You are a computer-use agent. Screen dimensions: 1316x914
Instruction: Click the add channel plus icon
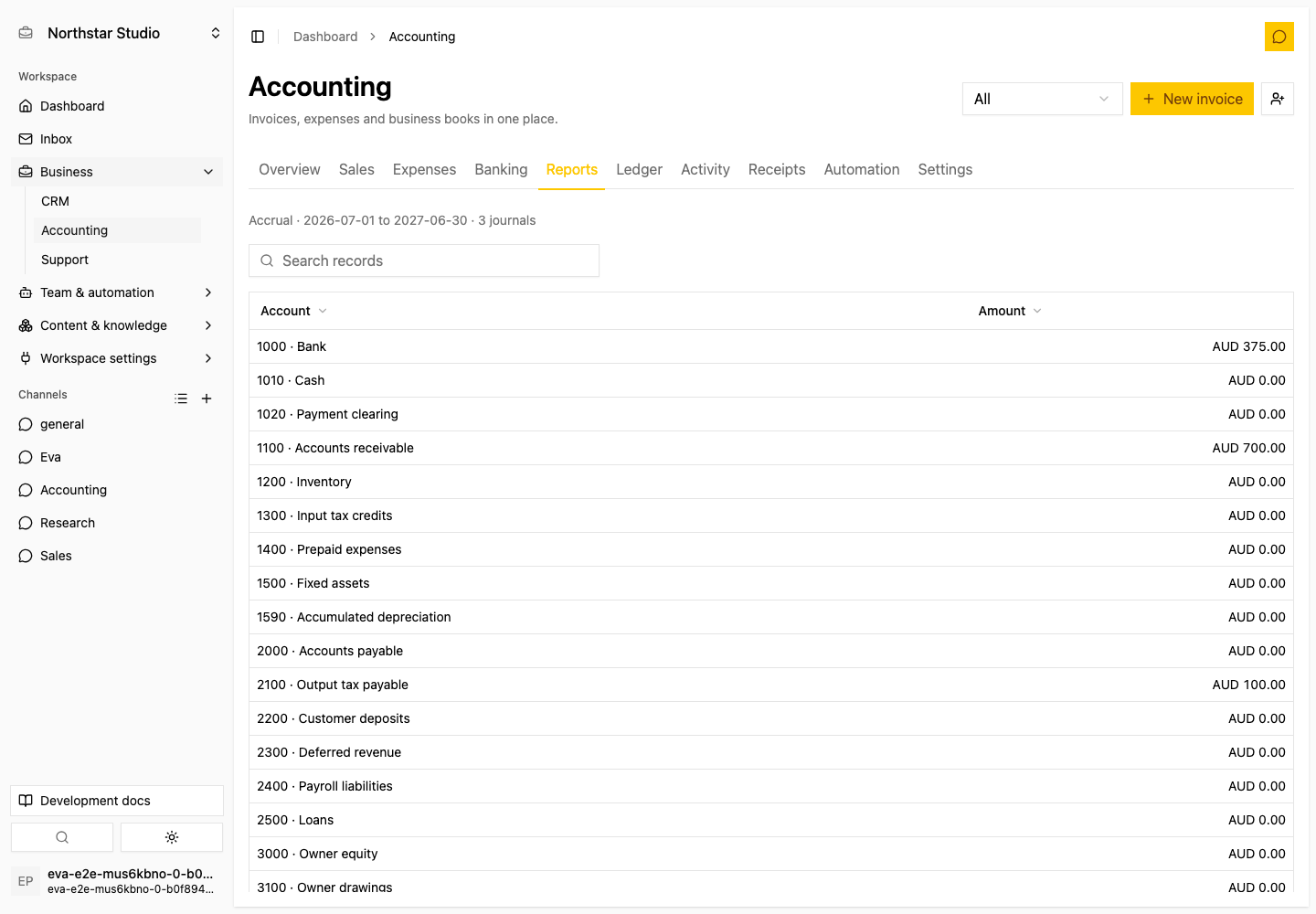pyautogui.click(x=207, y=399)
